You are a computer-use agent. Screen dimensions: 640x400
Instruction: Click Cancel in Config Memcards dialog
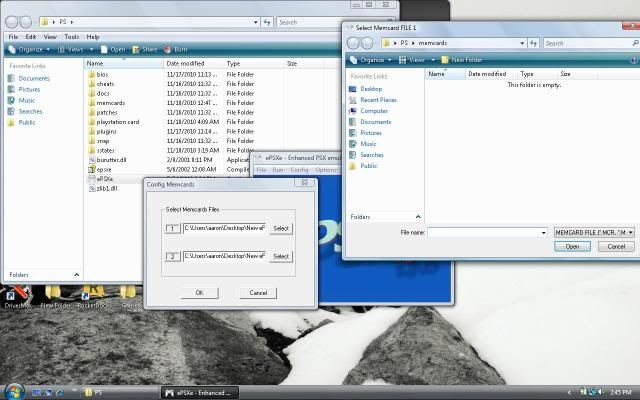257,293
